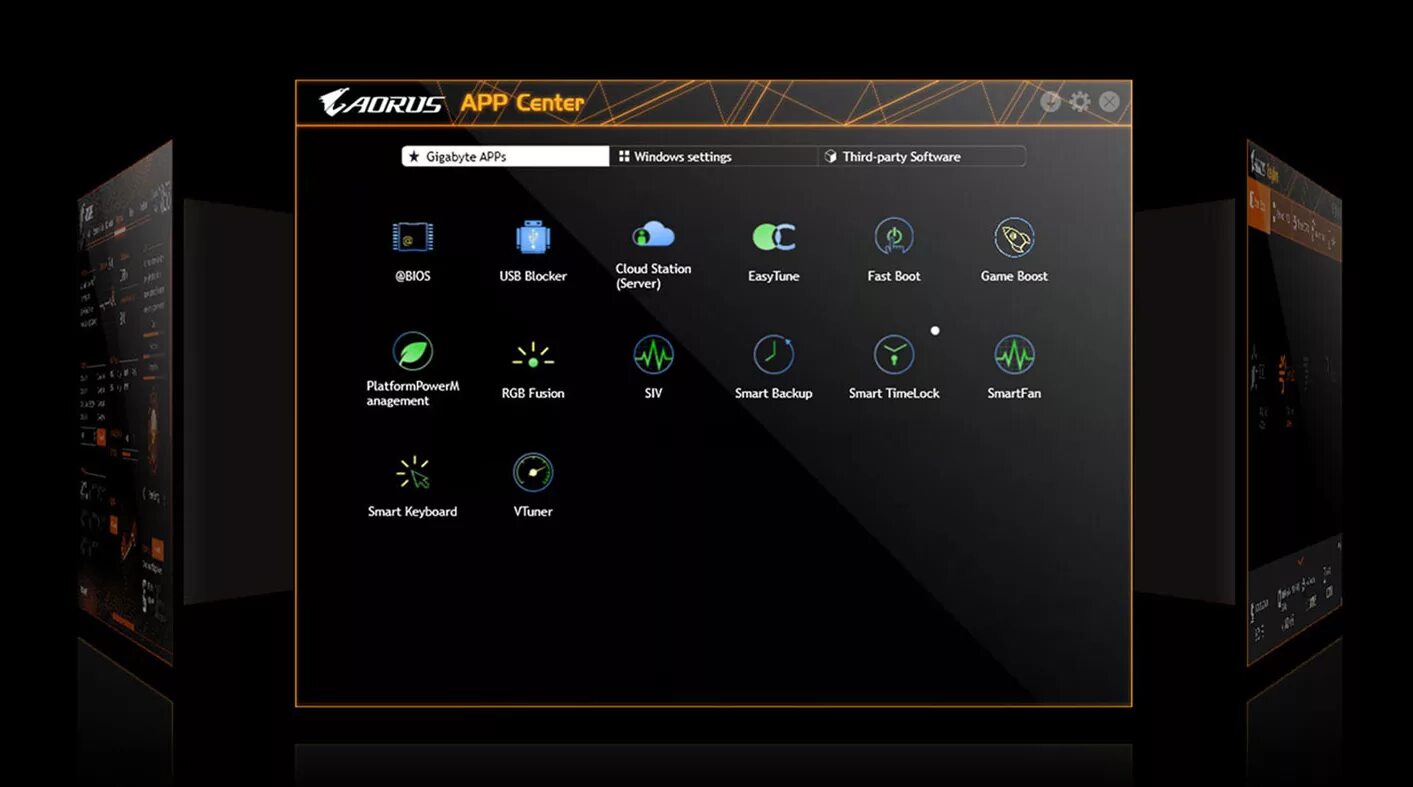Click the download updates arrow icon
Screen dimensions: 1413x787
click(1050, 101)
